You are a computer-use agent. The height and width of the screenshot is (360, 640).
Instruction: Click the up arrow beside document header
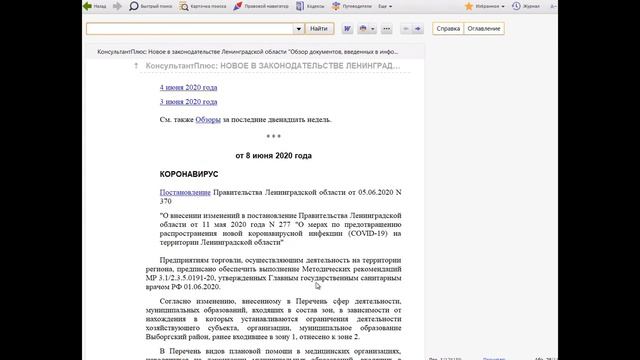[x=136, y=66]
